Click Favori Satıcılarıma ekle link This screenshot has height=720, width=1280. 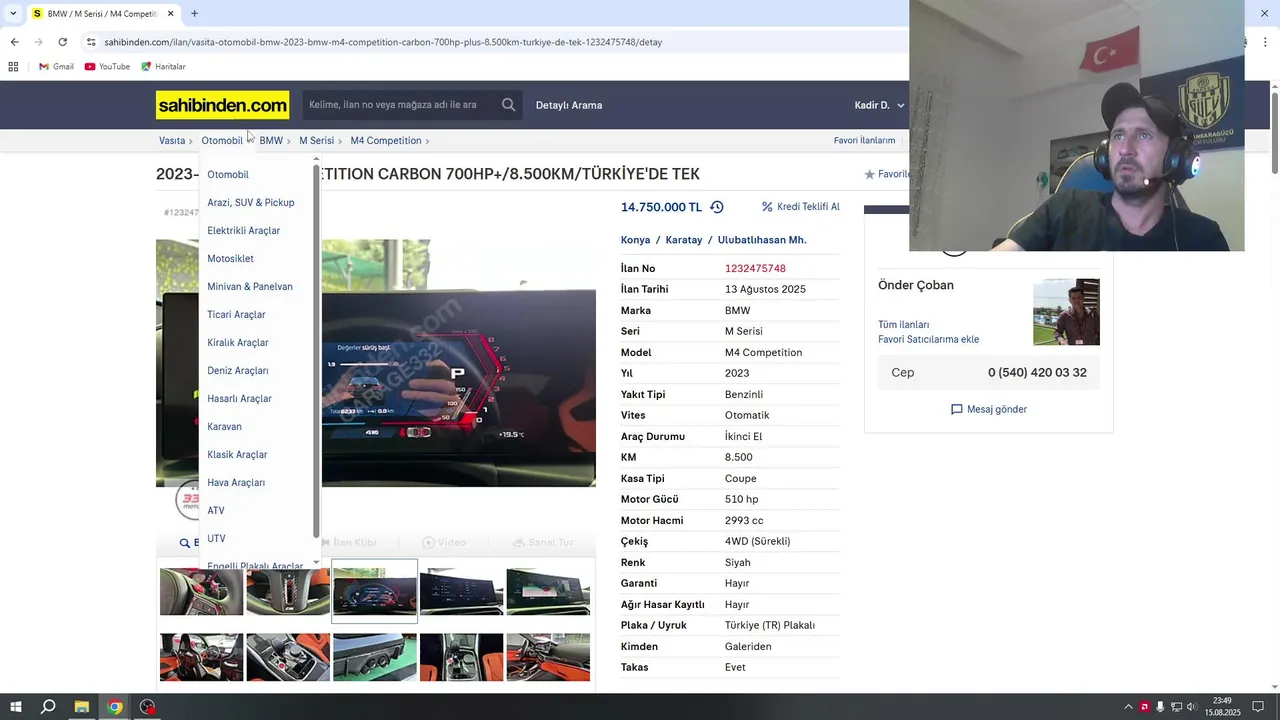pyautogui.click(x=928, y=340)
